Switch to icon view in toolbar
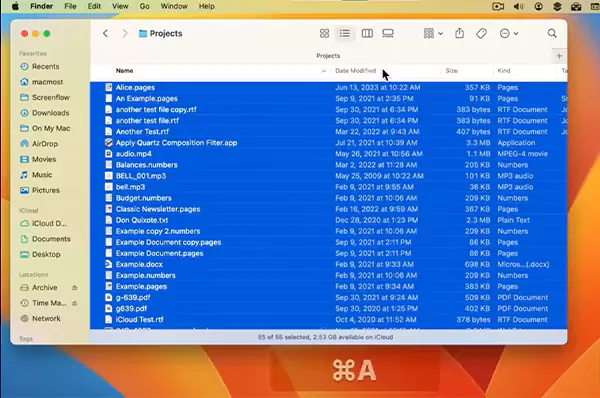 tap(324, 34)
